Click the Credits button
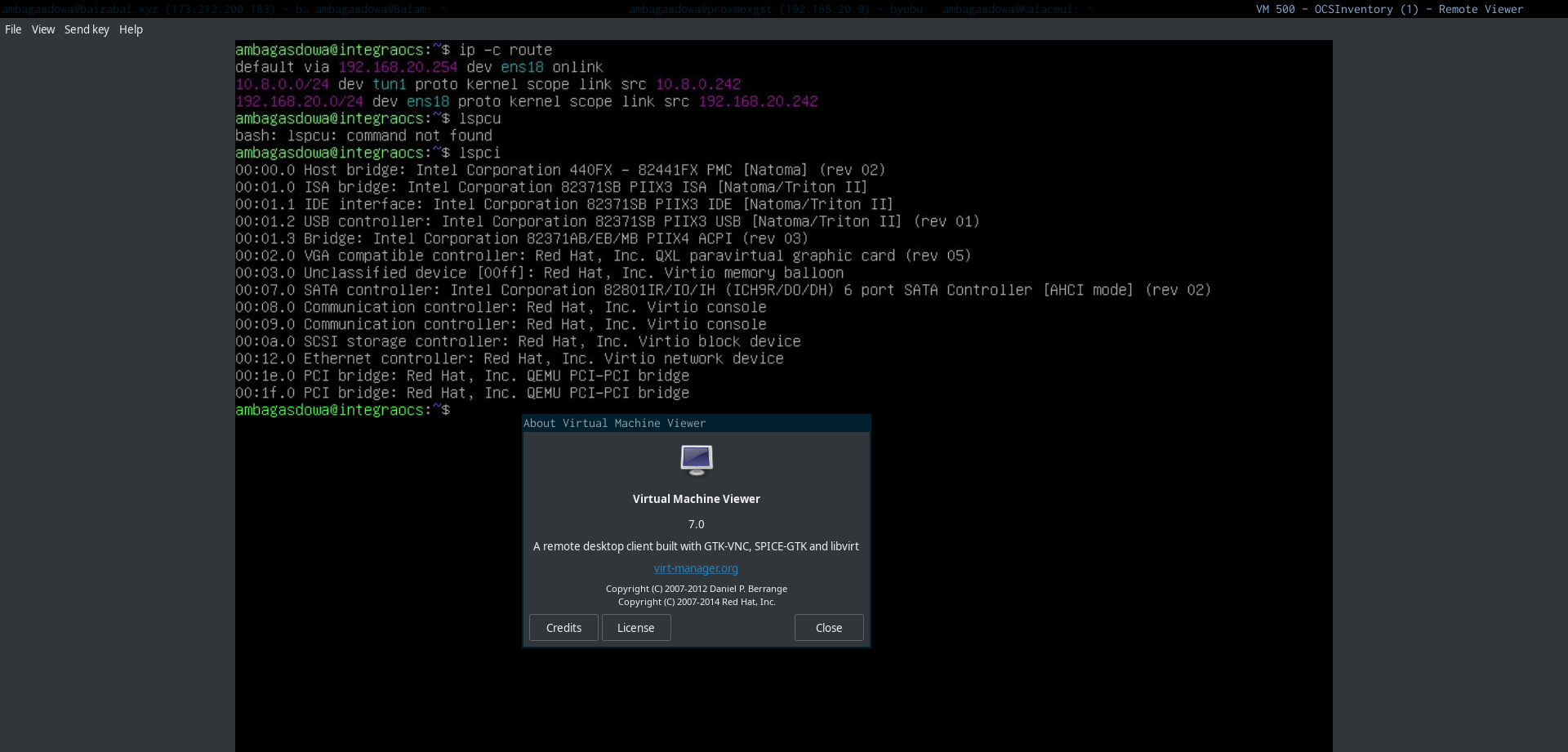This screenshot has height=752, width=1568. (563, 628)
